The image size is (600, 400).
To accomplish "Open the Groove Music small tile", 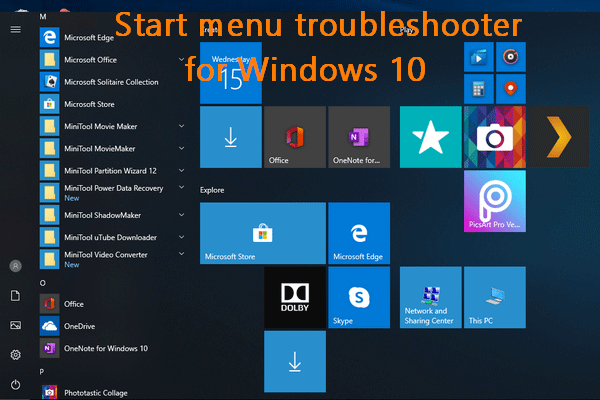I will [x=510, y=57].
